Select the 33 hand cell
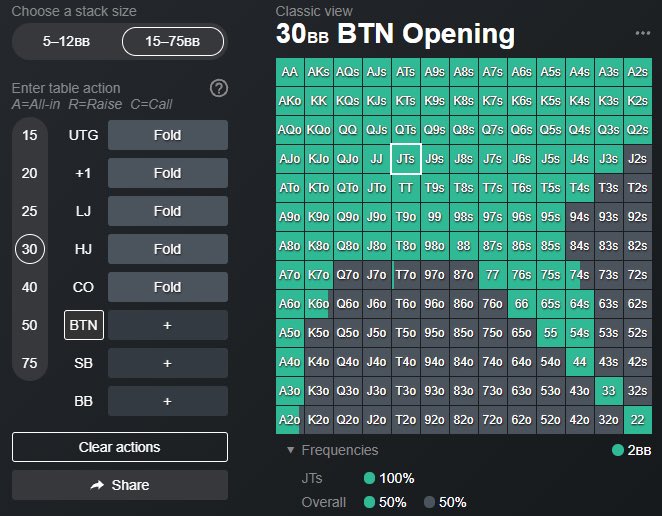Viewport: 662px width, 516px height. (608, 391)
